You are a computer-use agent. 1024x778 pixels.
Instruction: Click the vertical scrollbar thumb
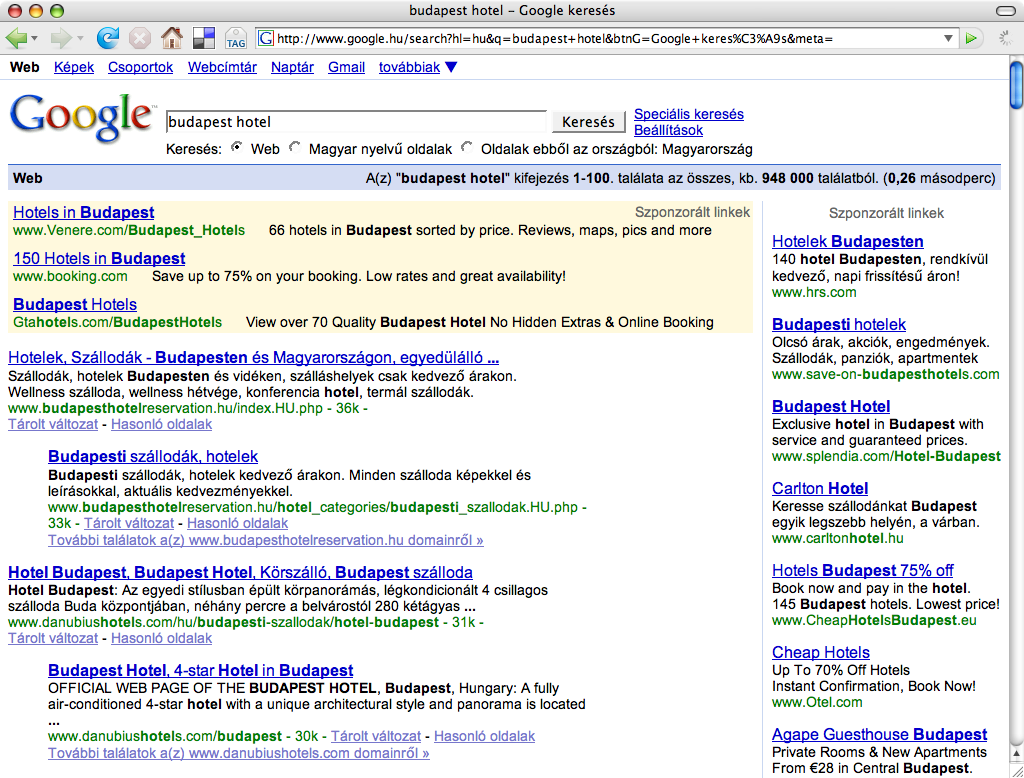click(1016, 85)
